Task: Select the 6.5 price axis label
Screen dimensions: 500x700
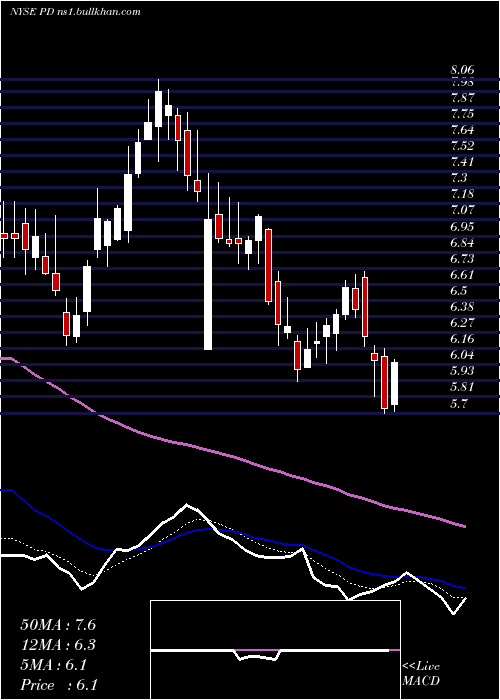Action: pos(459,291)
